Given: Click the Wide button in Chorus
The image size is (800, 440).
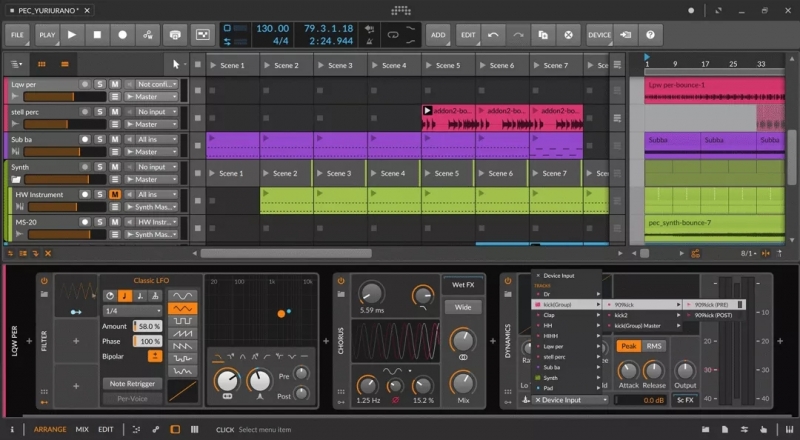Looking at the screenshot, I should pos(463,307).
